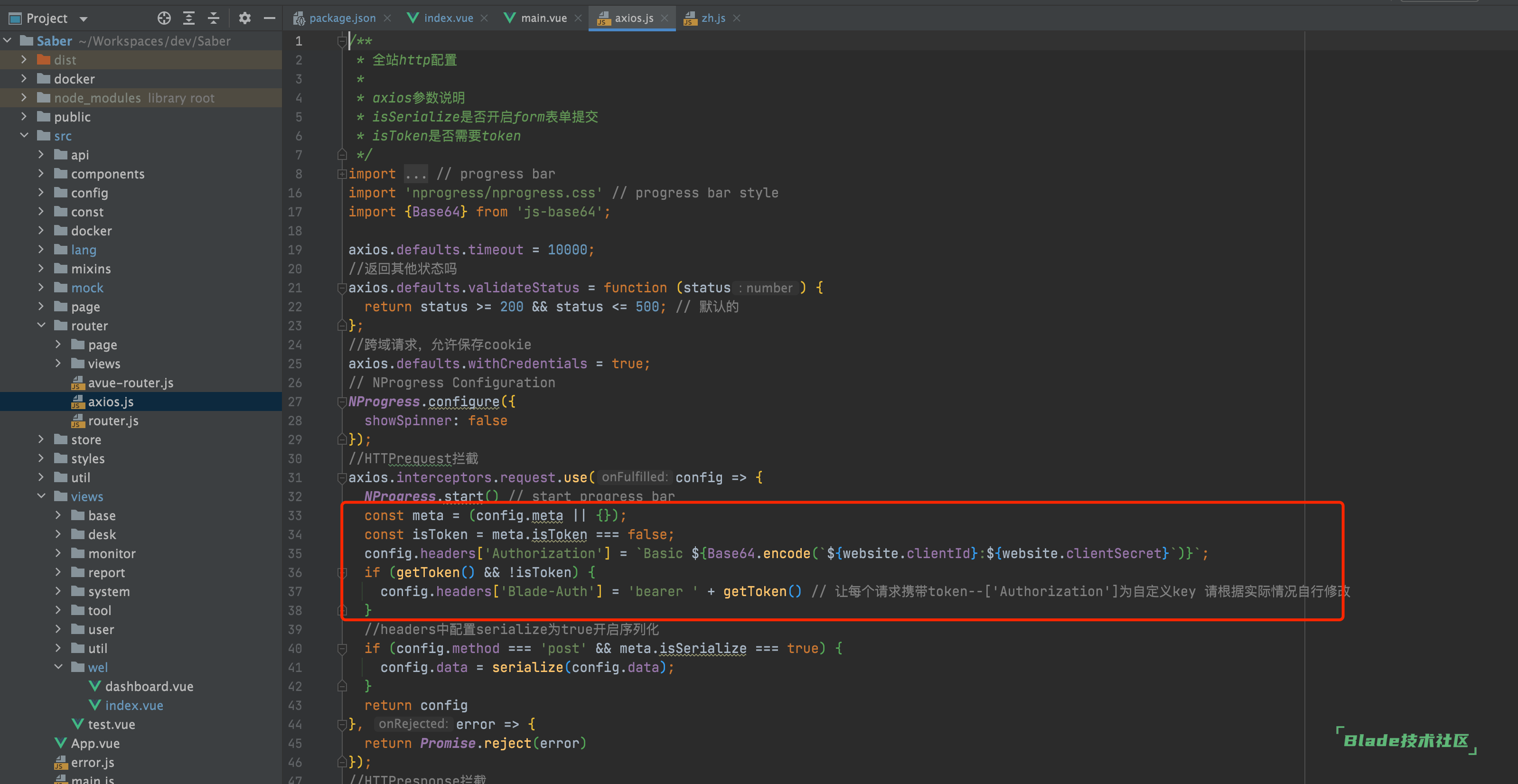Click the JS file icon beside router.js

(x=78, y=420)
